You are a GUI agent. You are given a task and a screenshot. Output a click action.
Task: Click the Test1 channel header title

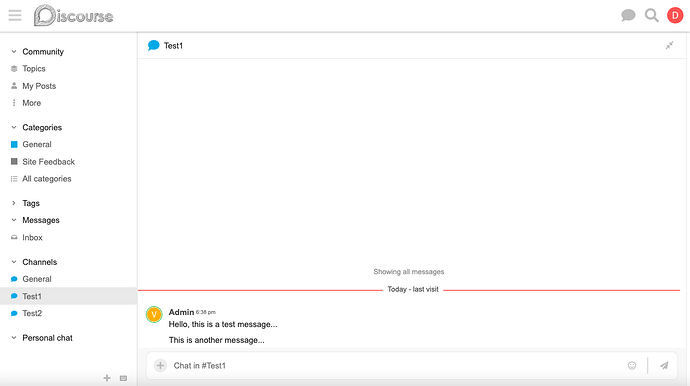173,46
